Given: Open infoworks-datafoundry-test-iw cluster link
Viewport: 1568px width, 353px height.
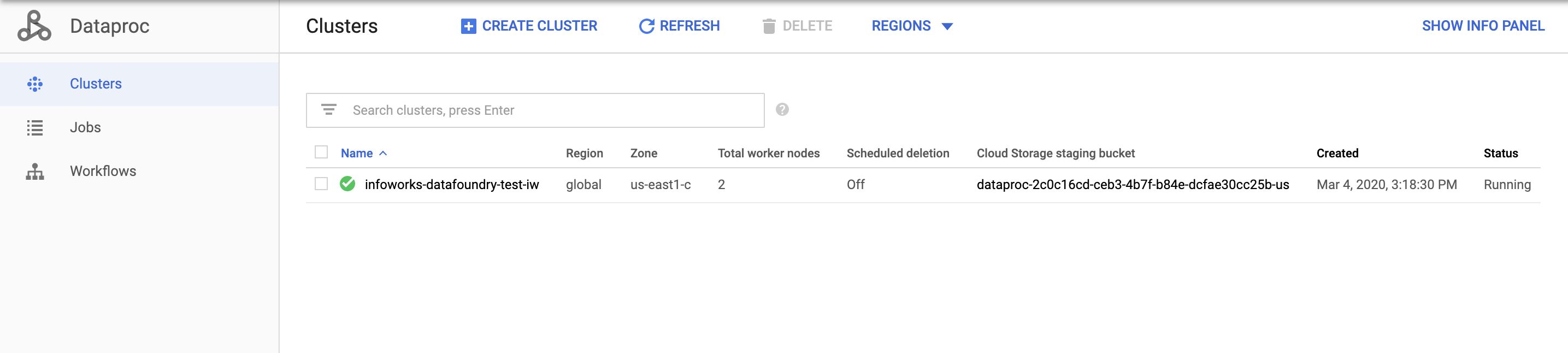Looking at the screenshot, I should [x=452, y=184].
